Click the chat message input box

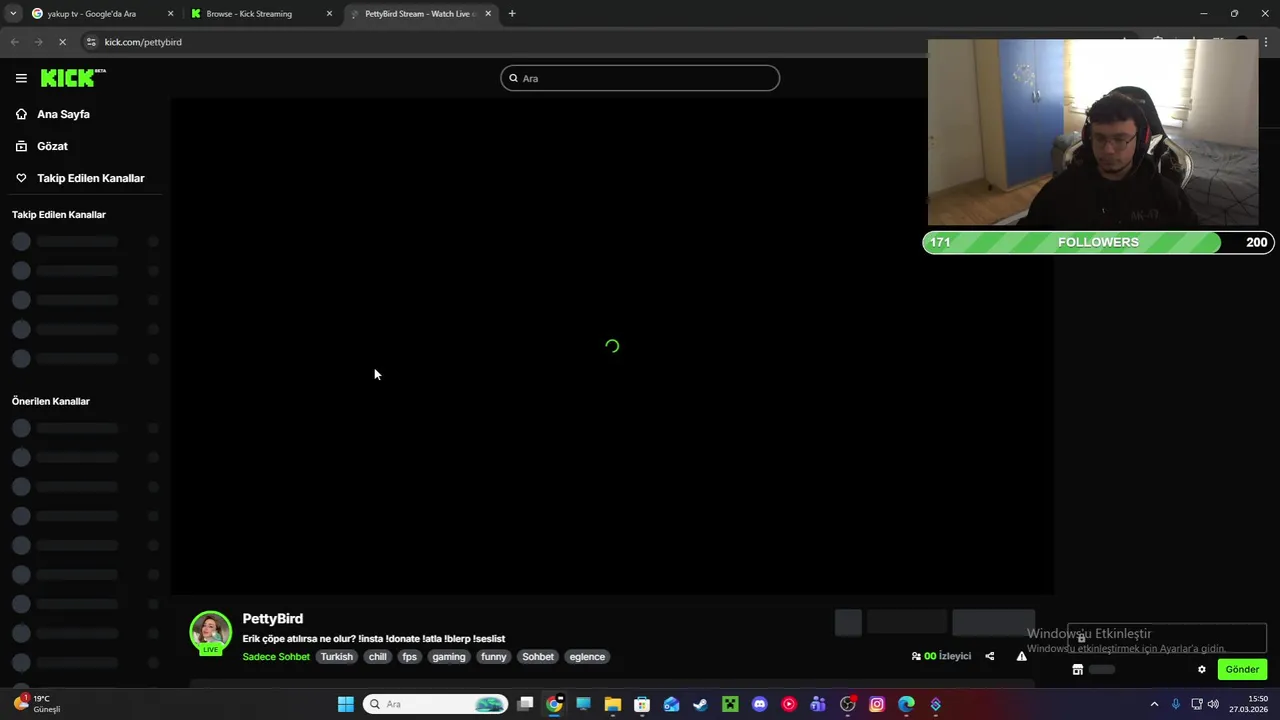coord(1167,637)
